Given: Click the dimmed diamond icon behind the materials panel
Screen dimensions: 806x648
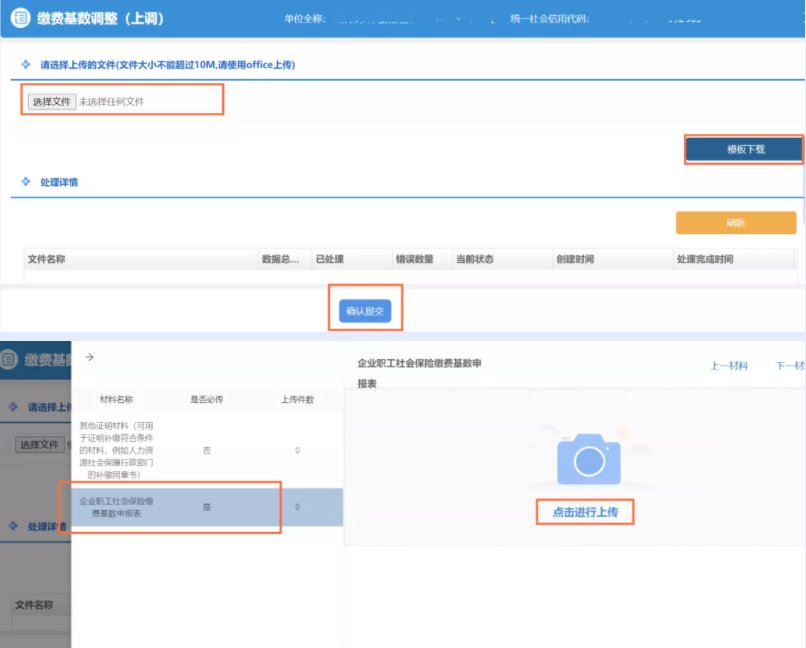Looking at the screenshot, I should [x=12, y=407].
